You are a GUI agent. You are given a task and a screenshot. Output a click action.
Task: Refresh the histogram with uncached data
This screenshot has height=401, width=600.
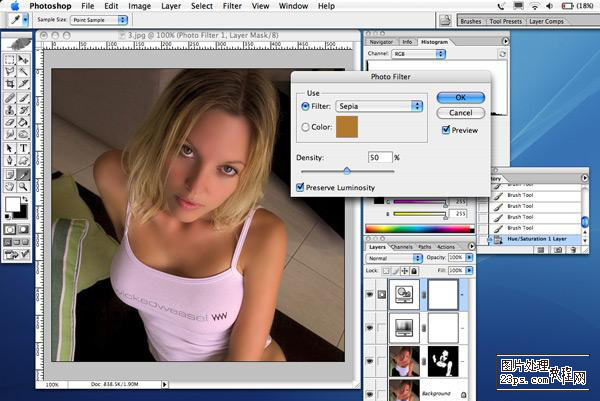pyautogui.click(x=502, y=54)
